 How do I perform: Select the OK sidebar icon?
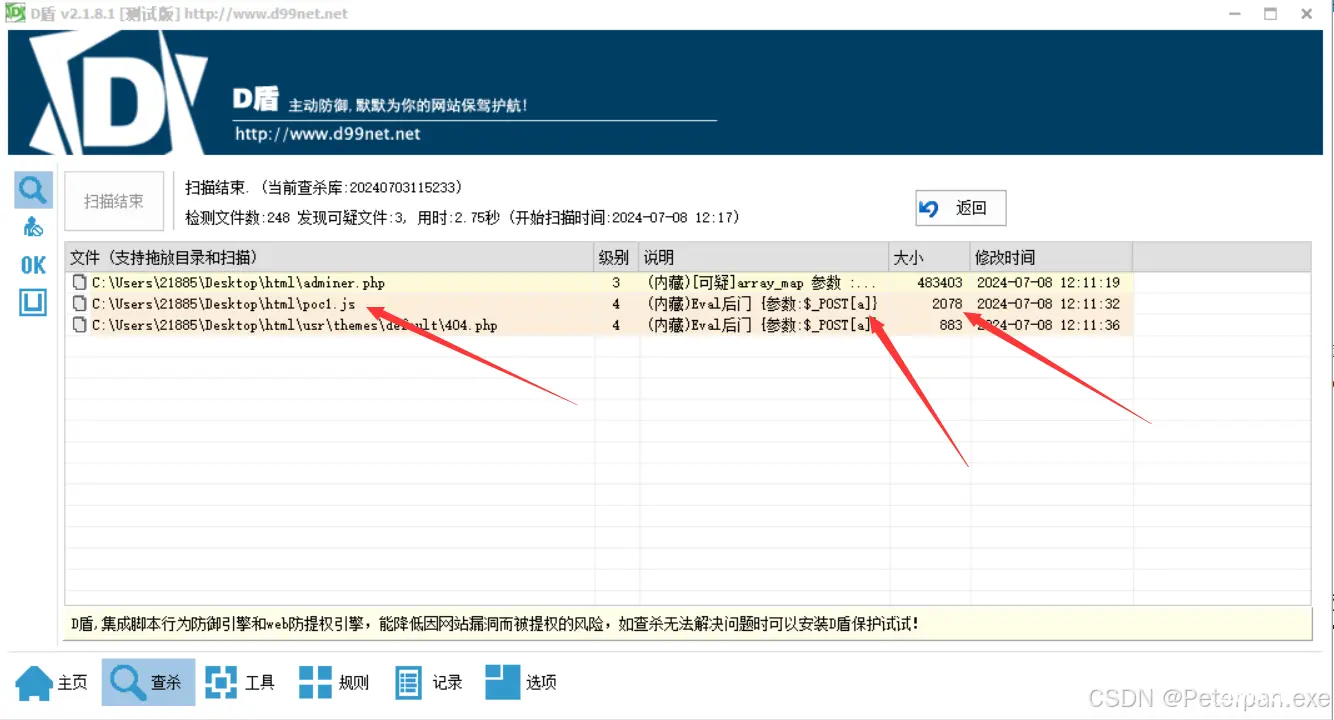(33, 264)
